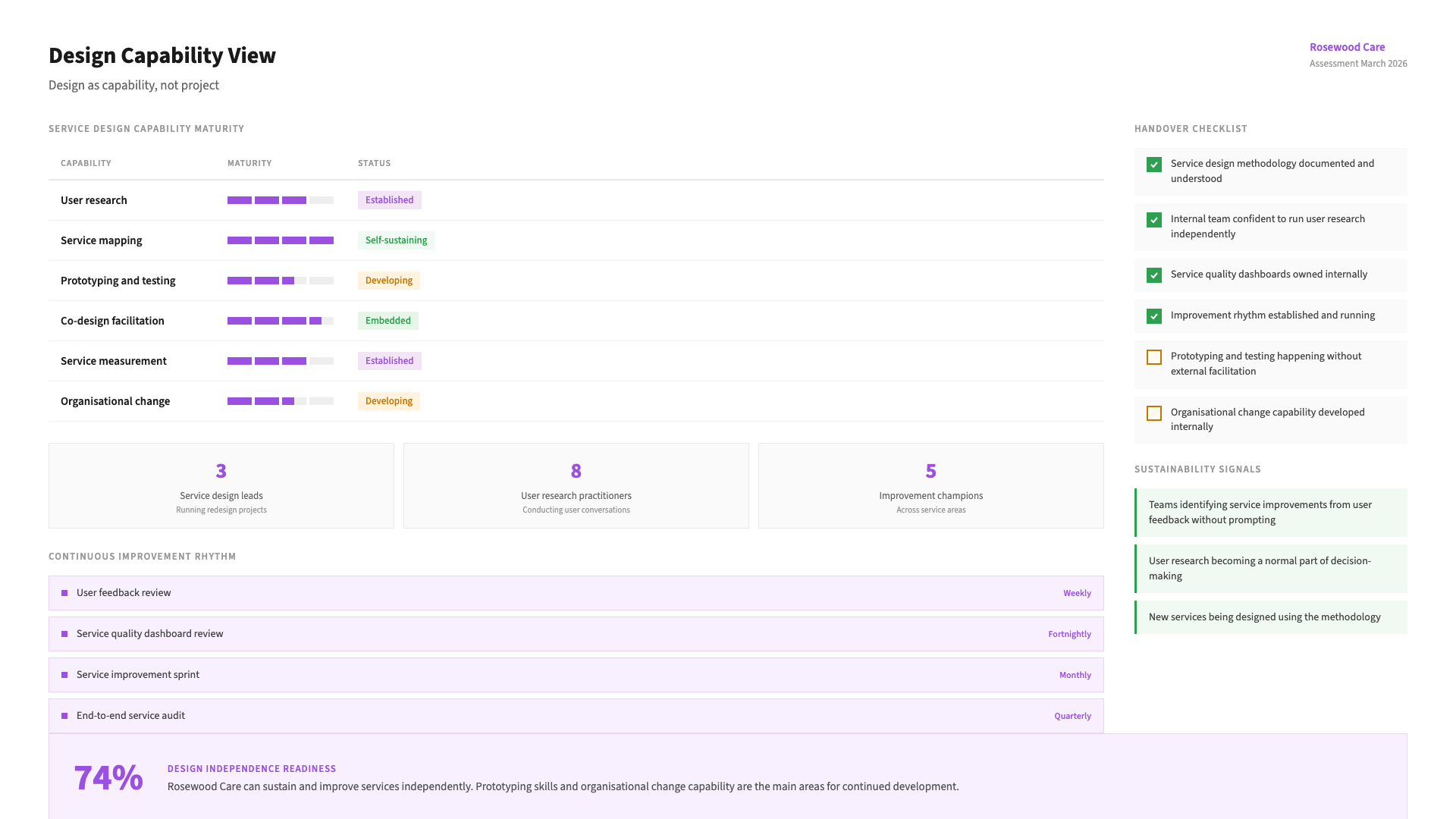Select the User feedback review row
The image size is (1456, 819).
[576, 593]
